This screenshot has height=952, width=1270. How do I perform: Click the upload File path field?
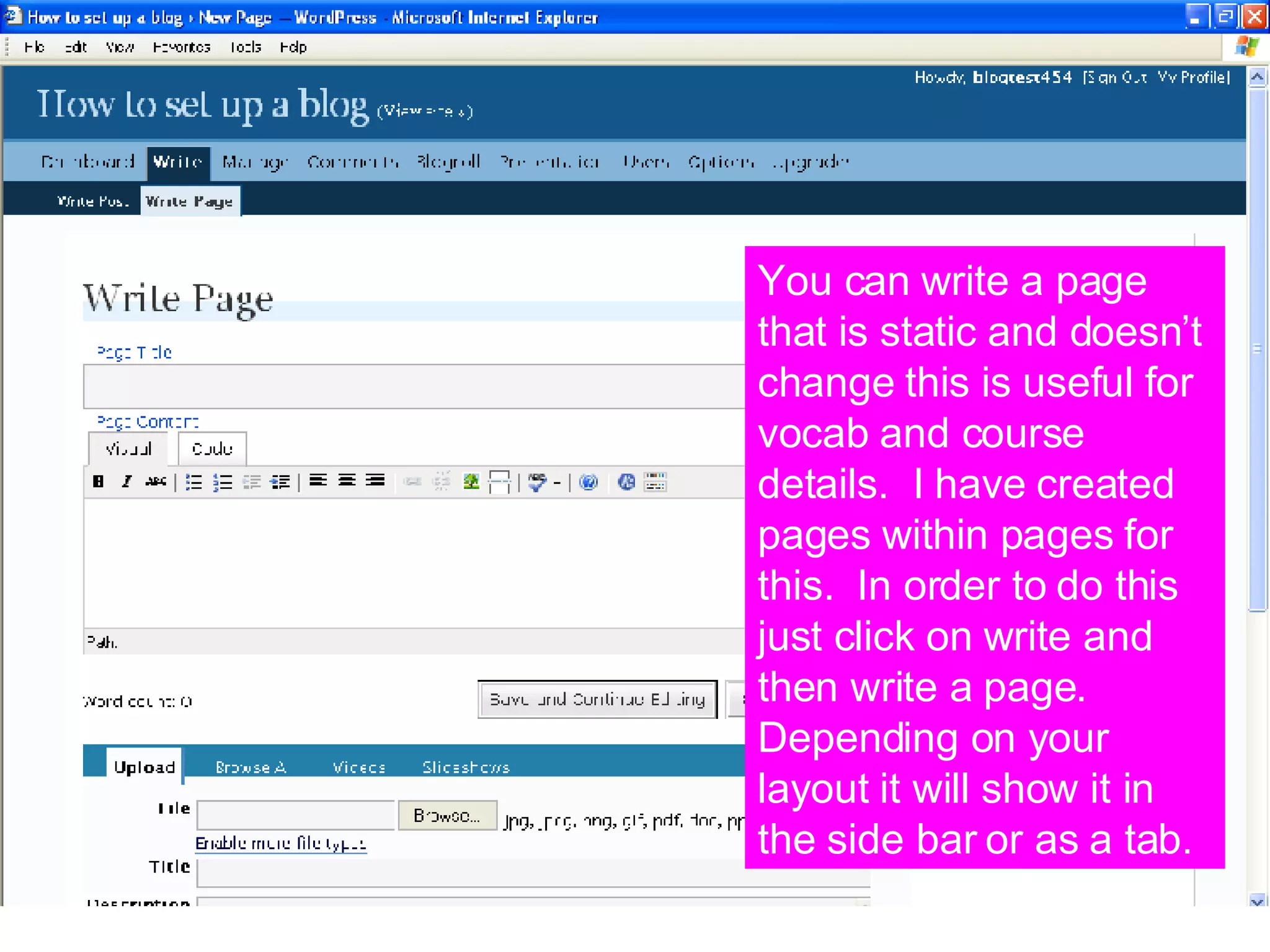(296, 816)
